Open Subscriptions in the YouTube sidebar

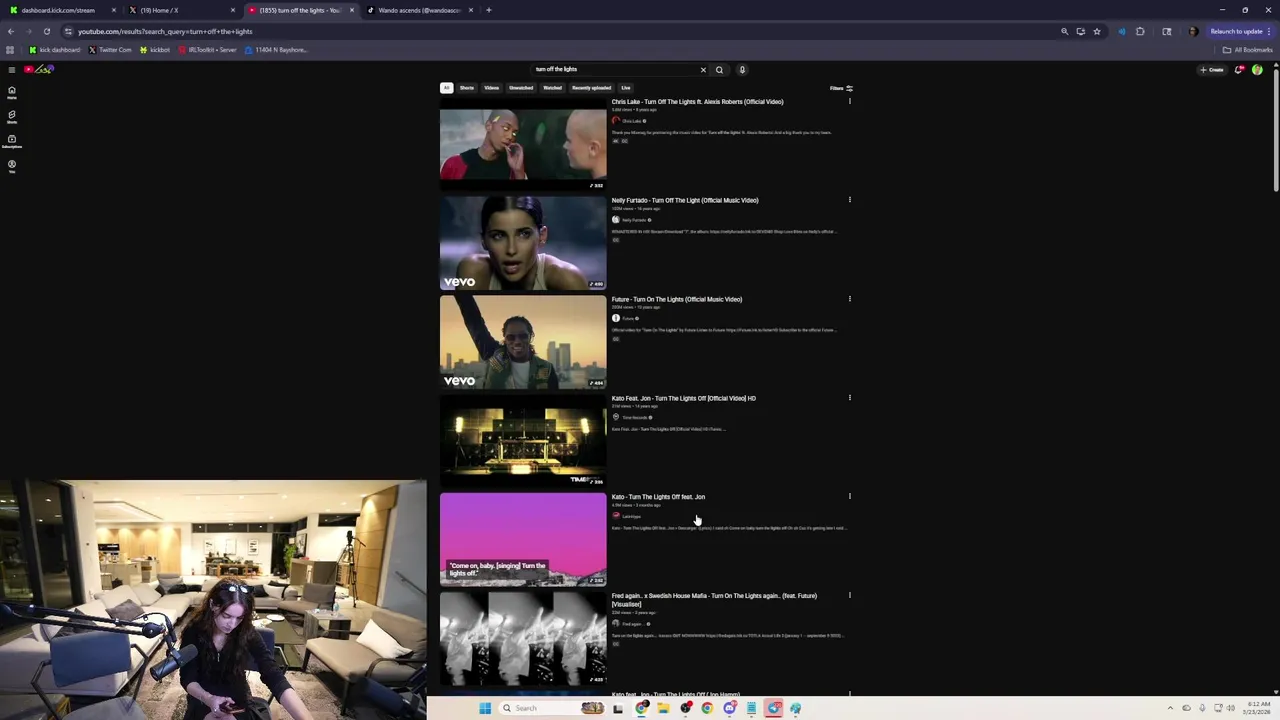(12, 141)
